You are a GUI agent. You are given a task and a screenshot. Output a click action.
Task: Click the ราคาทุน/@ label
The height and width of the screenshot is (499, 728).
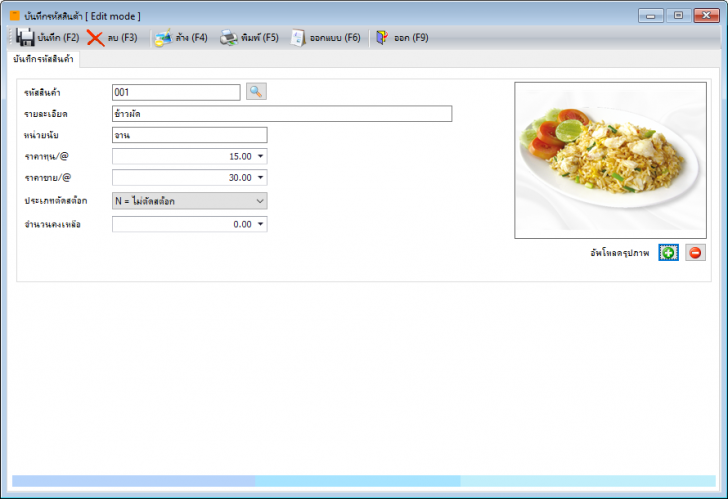coord(46,157)
